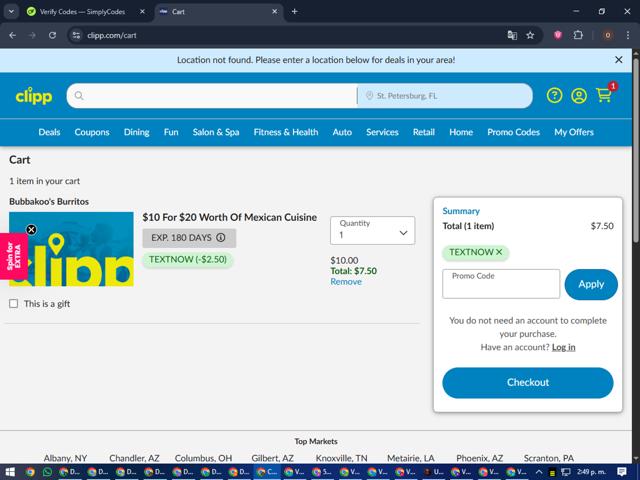This screenshot has height=480, width=640.
Task: Click the location pin icon
Action: 369,96
